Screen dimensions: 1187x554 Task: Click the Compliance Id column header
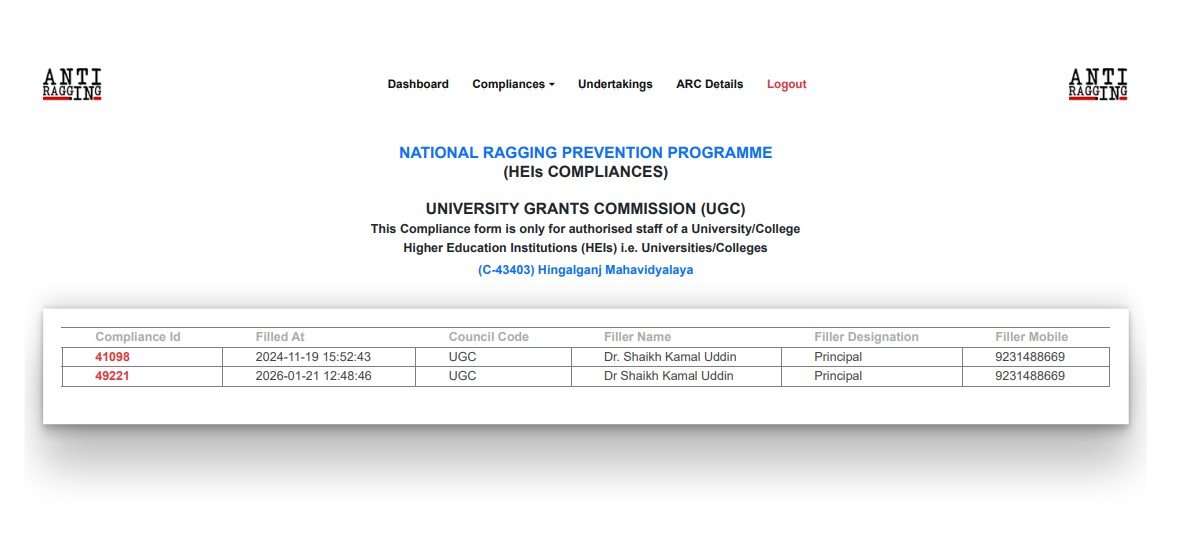click(138, 337)
